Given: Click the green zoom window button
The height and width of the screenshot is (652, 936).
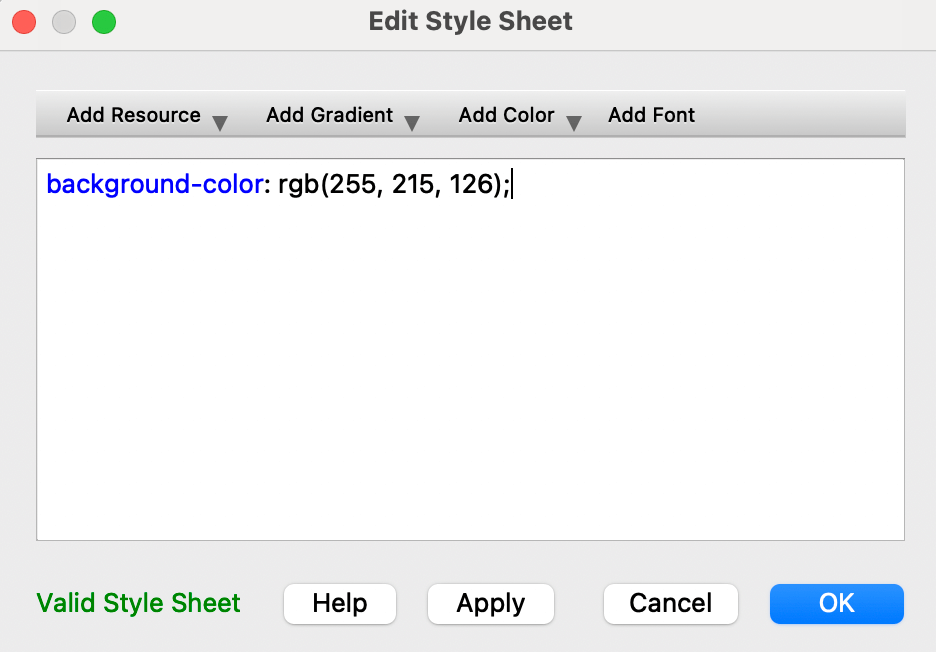Looking at the screenshot, I should pyautogui.click(x=104, y=22).
